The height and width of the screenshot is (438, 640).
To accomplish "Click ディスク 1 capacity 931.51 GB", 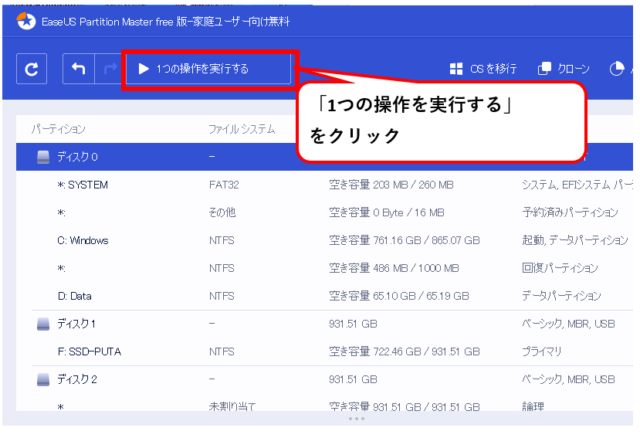I will pos(353,324).
